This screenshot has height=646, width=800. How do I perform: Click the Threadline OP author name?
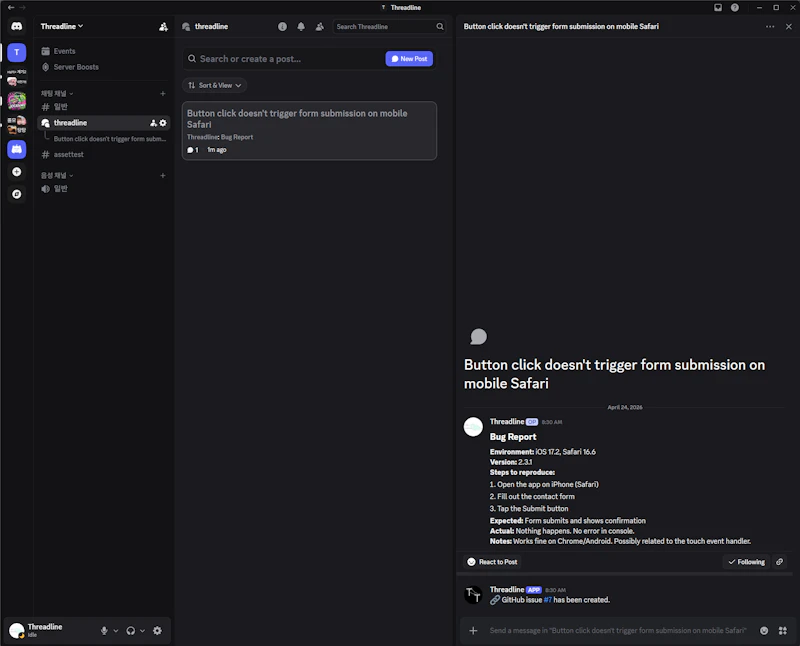click(x=507, y=421)
